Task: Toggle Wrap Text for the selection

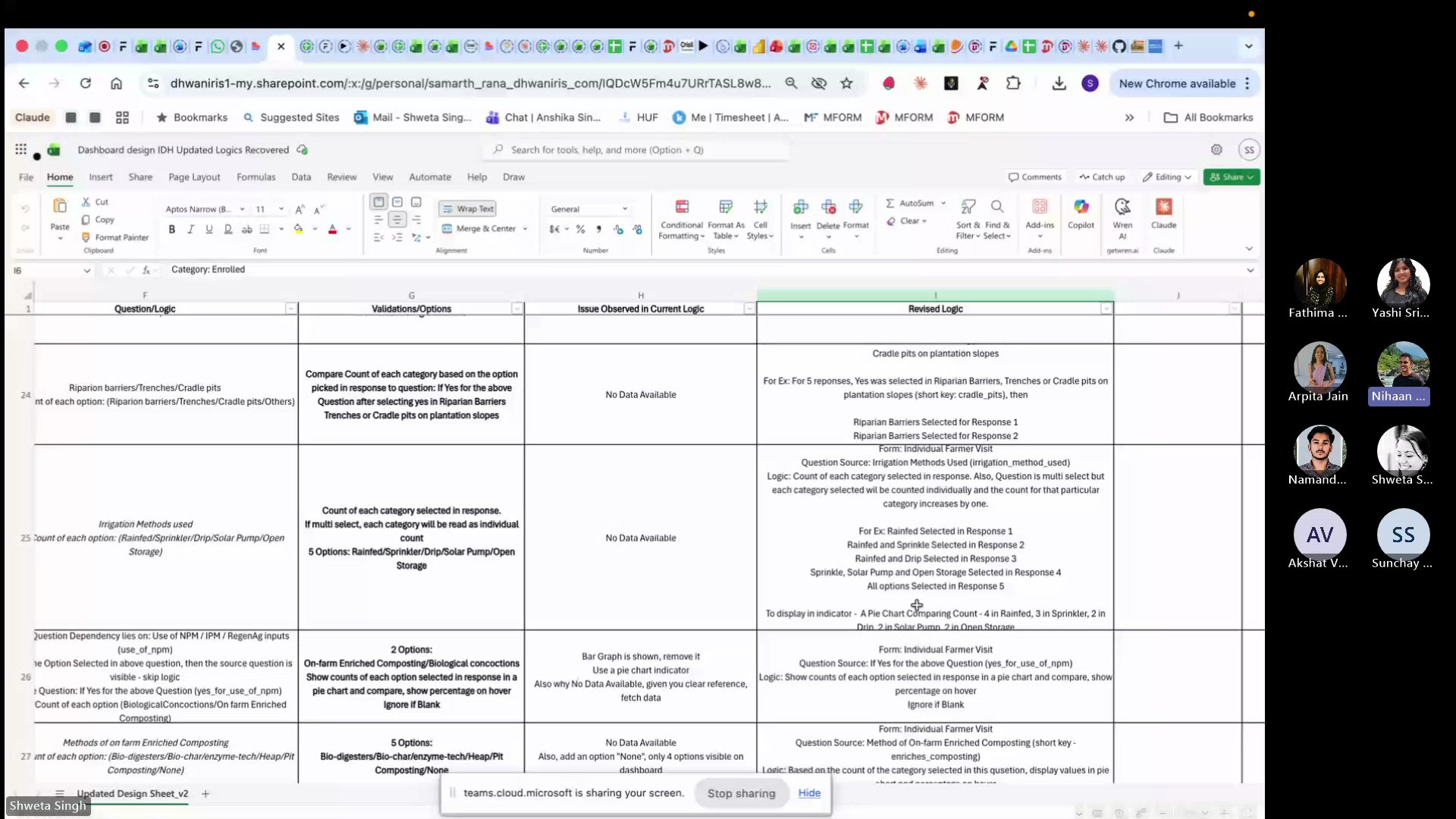Action: point(467,209)
